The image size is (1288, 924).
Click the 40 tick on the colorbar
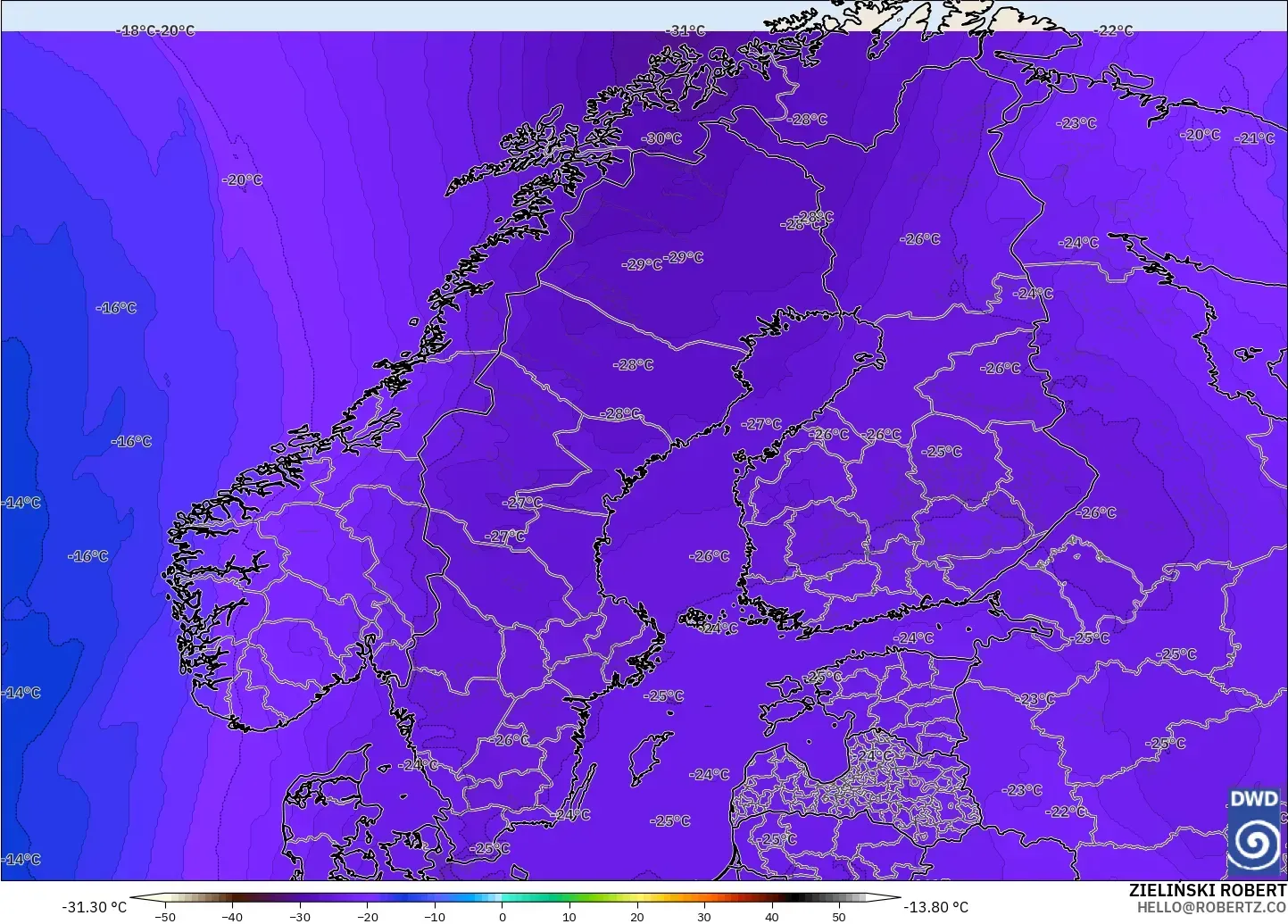tap(772, 916)
